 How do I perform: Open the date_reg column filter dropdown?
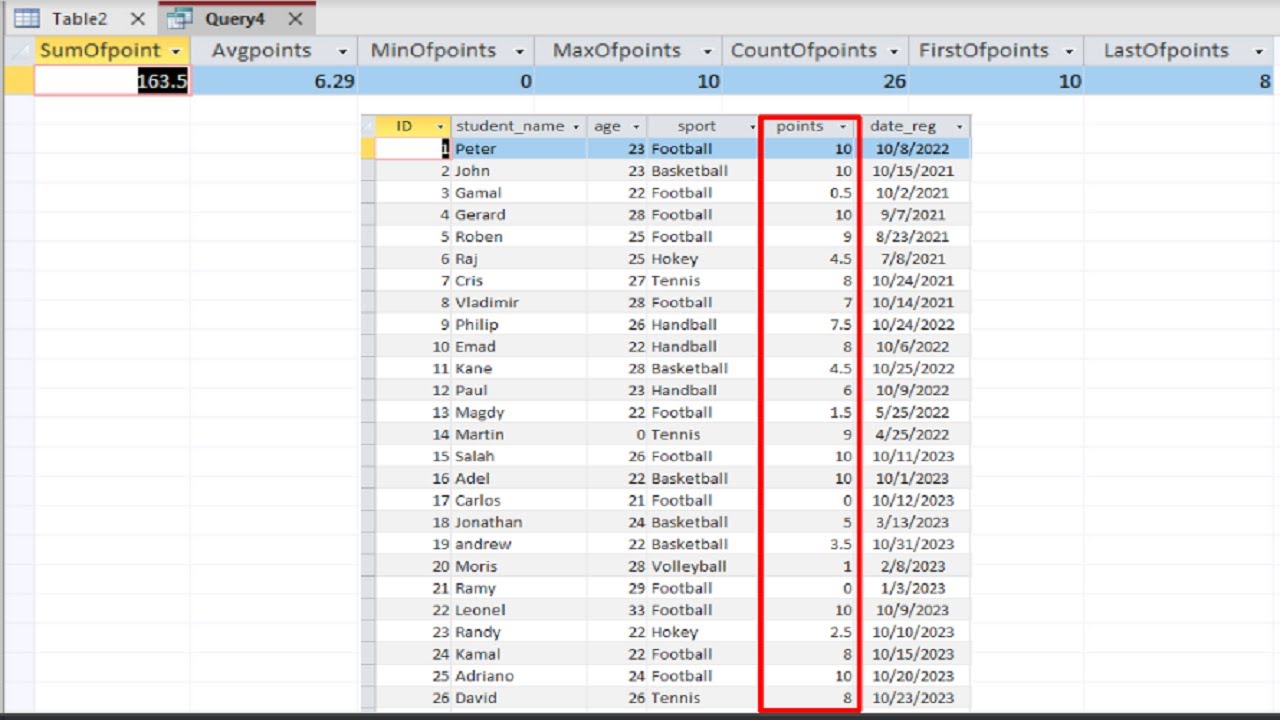click(x=959, y=127)
